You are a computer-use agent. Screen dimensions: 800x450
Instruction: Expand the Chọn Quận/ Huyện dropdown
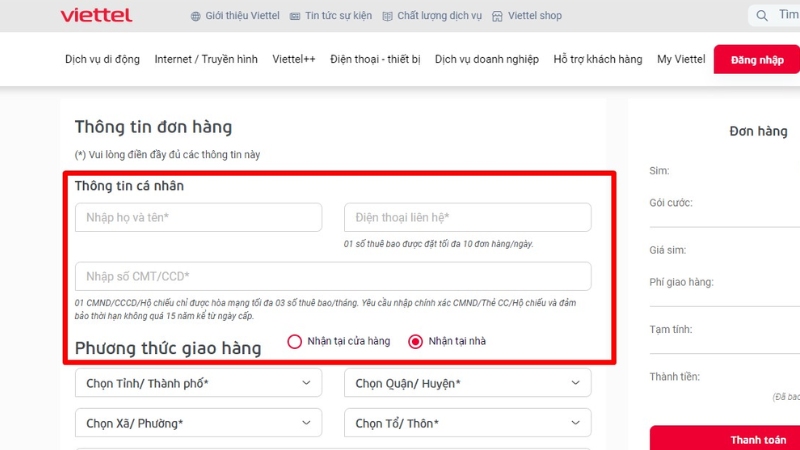[x=467, y=383]
